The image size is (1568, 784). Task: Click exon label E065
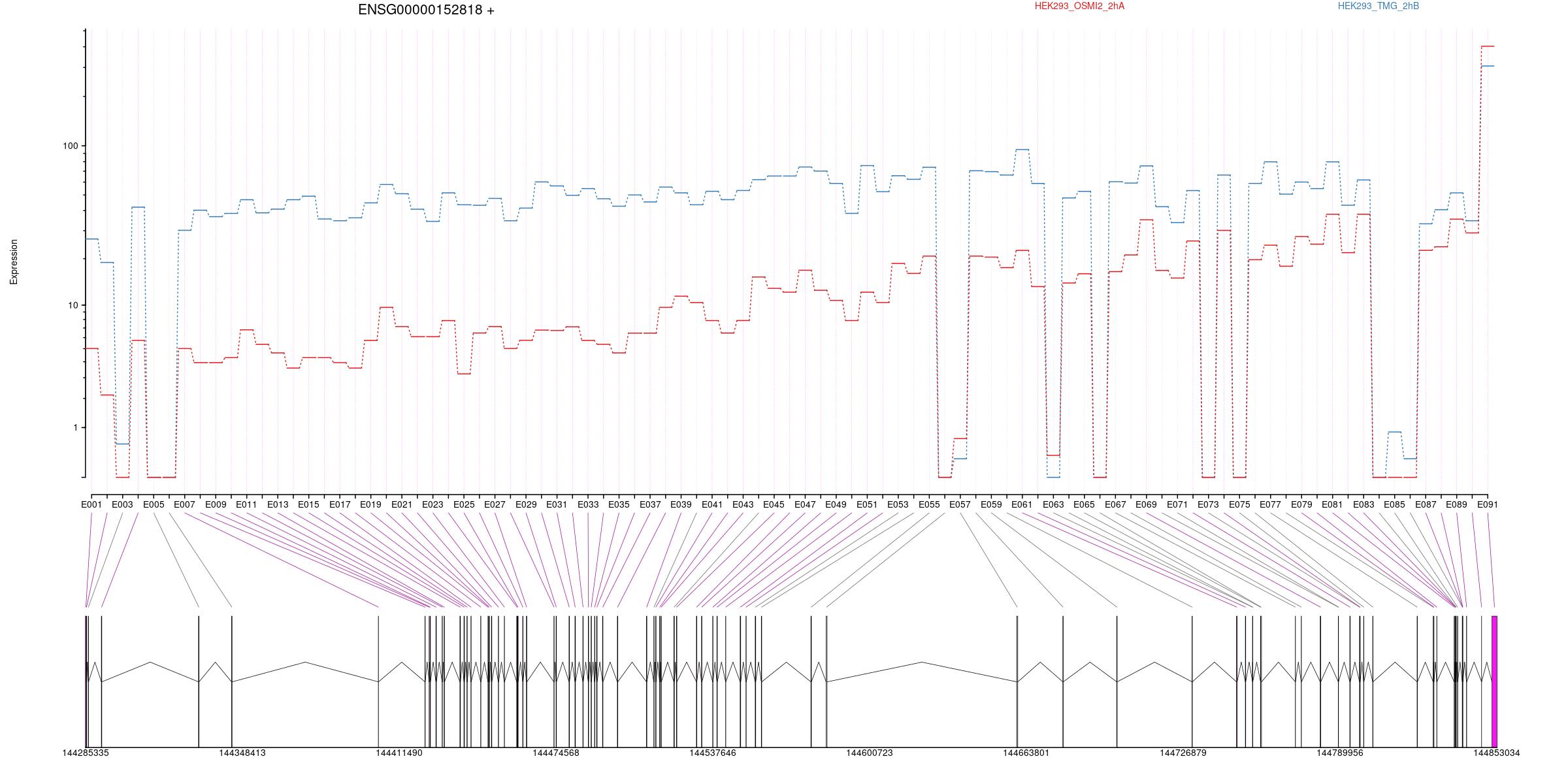point(1085,504)
